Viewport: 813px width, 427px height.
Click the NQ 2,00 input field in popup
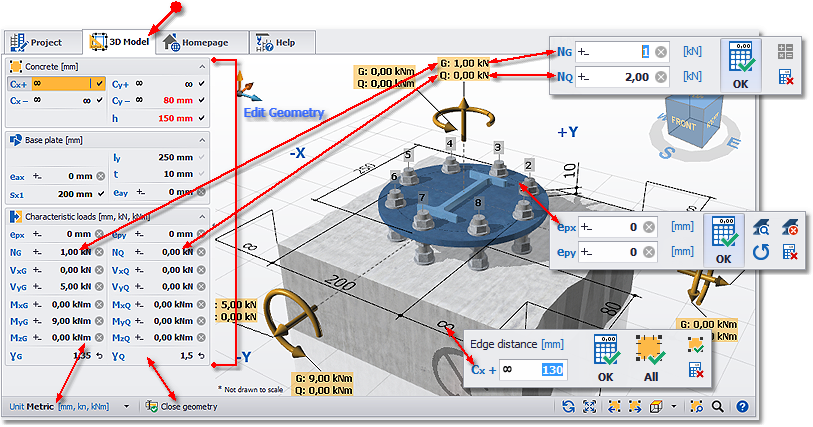[x=622, y=77]
